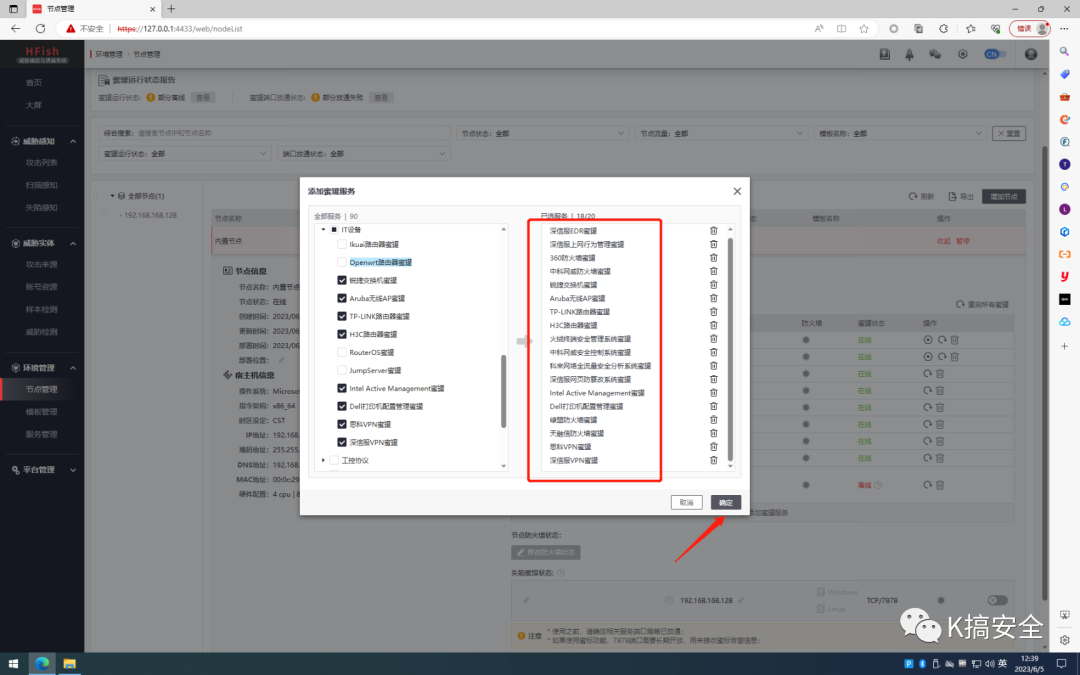Open 攻击列表 in sidebar
1080x675 pixels.
point(42,163)
